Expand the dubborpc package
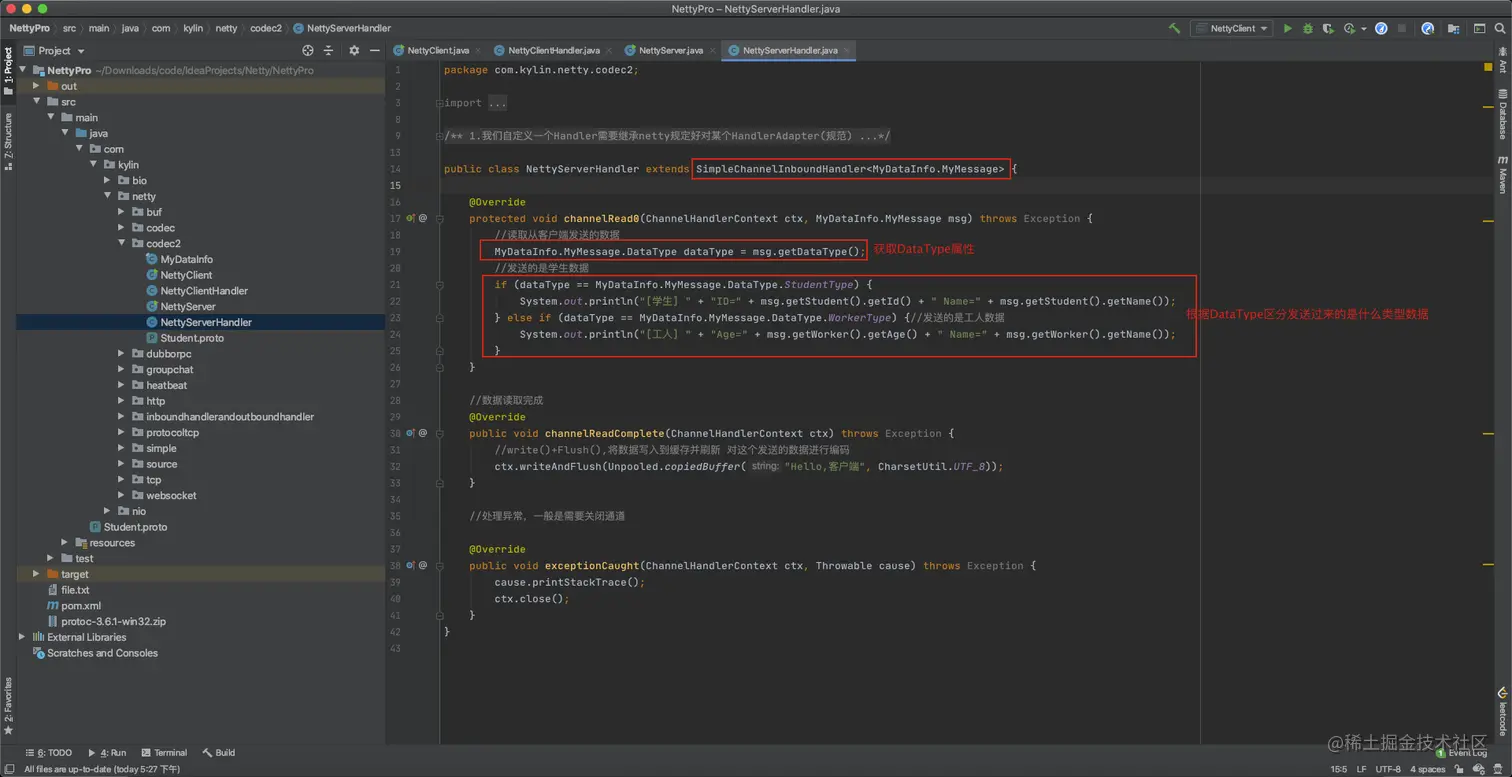This screenshot has height=777, width=1512. click(122, 354)
